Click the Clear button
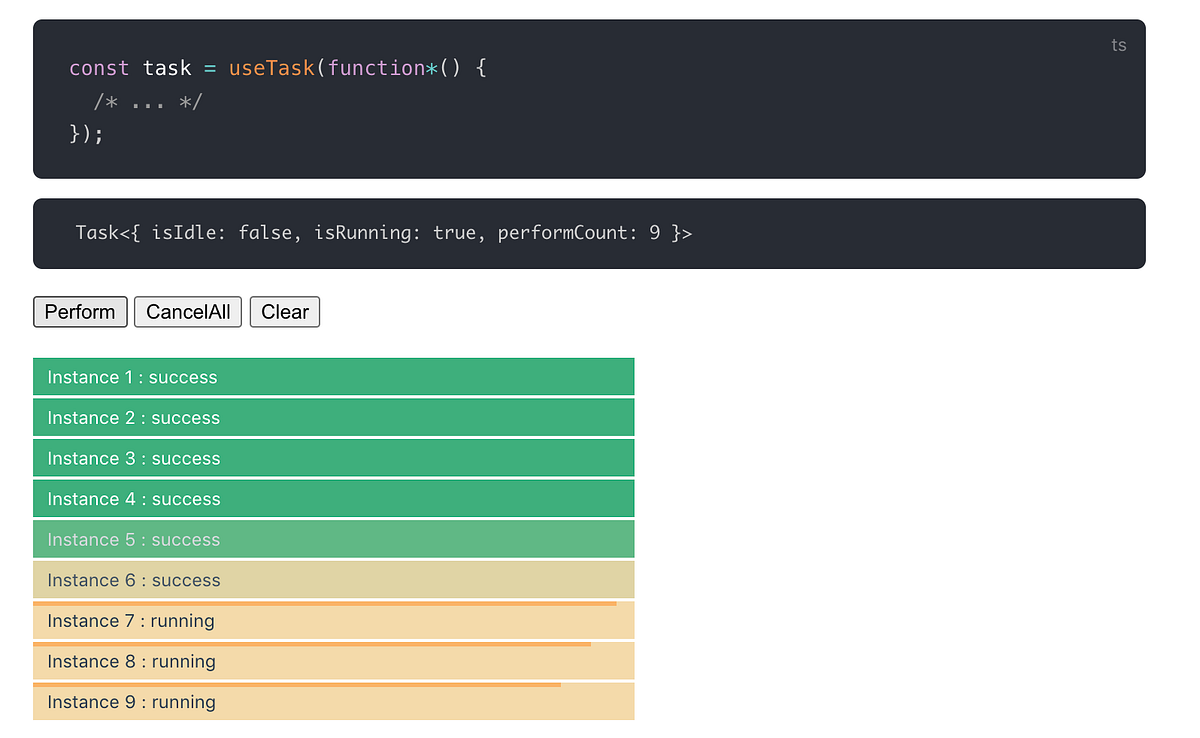 (x=285, y=311)
